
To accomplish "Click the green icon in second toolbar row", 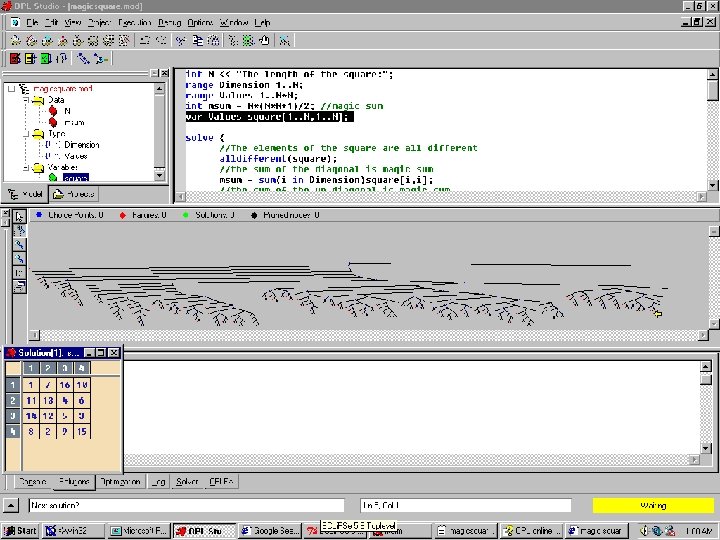I will coord(45,59).
